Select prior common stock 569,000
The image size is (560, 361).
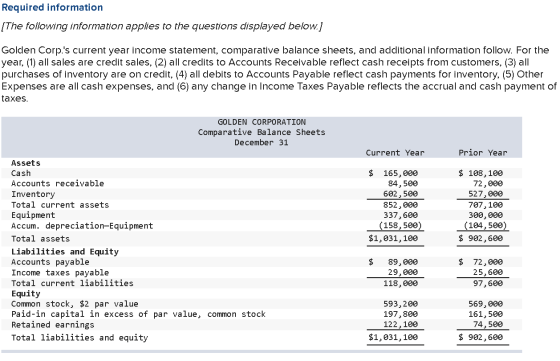click(x=486, y=304)
